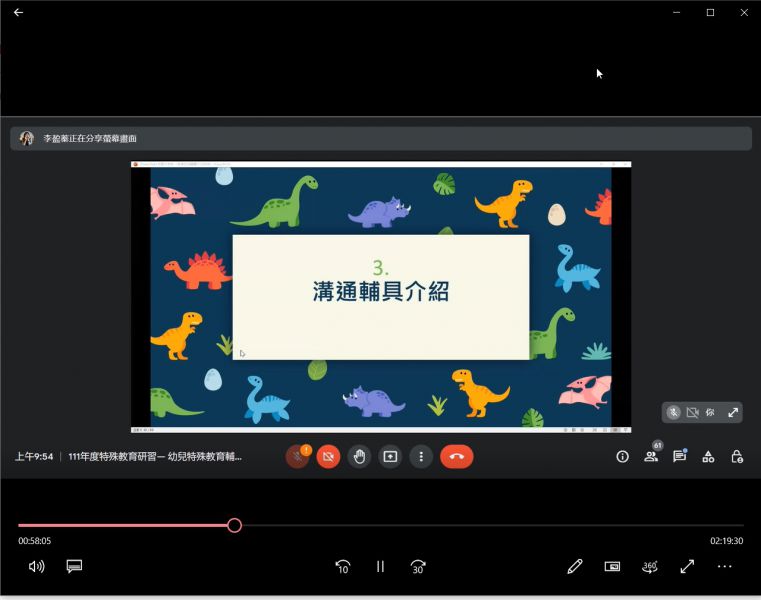Image resolution: width=761 pixels, height=600 pixels.
Task: Toggle the red camera-off button
Action: click(x=328, y=456)
